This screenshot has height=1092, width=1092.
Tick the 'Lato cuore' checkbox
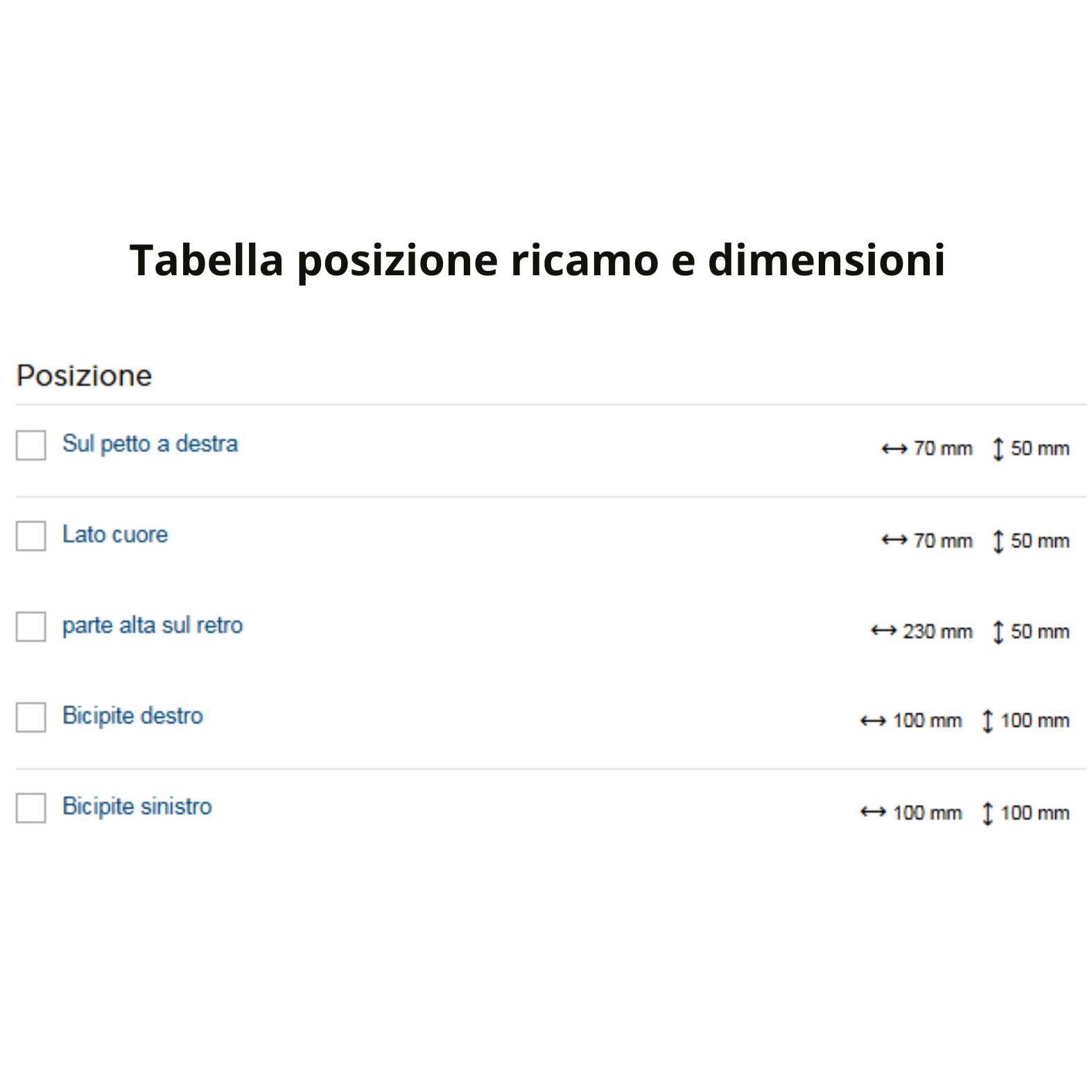[x=31, y=536]
